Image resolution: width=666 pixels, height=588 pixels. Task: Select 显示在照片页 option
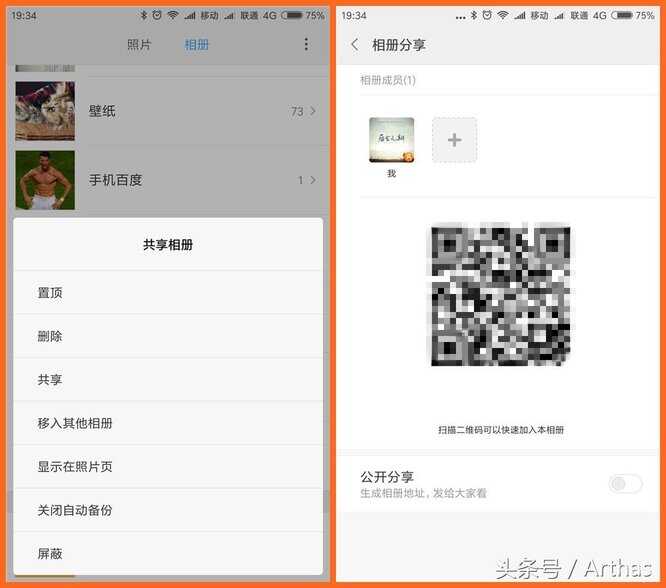point(168,467)
